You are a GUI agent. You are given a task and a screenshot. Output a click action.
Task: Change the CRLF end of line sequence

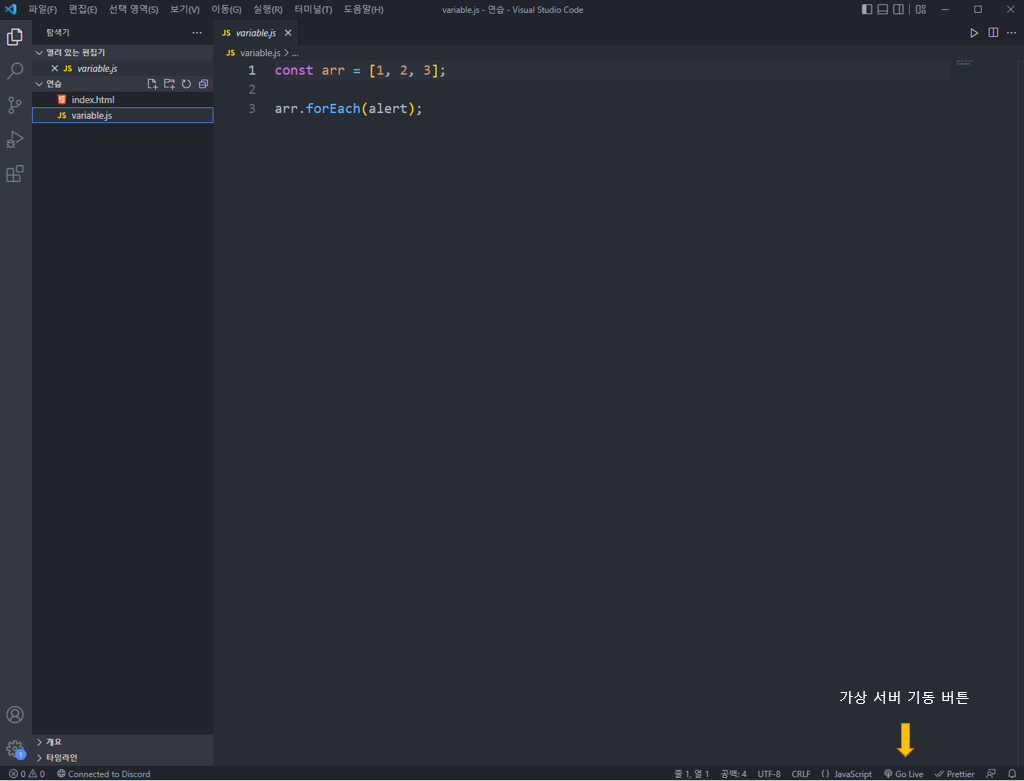(801, 774)
